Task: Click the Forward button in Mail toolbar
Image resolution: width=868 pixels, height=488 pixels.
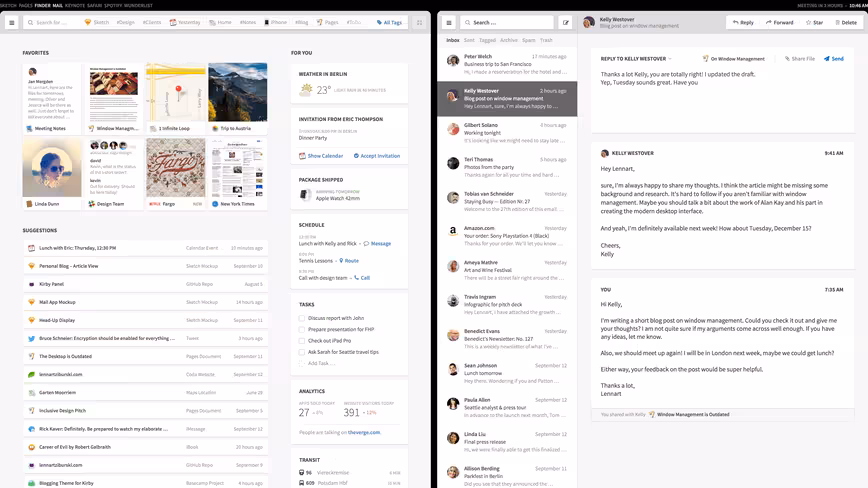Action: pos(779,23)
